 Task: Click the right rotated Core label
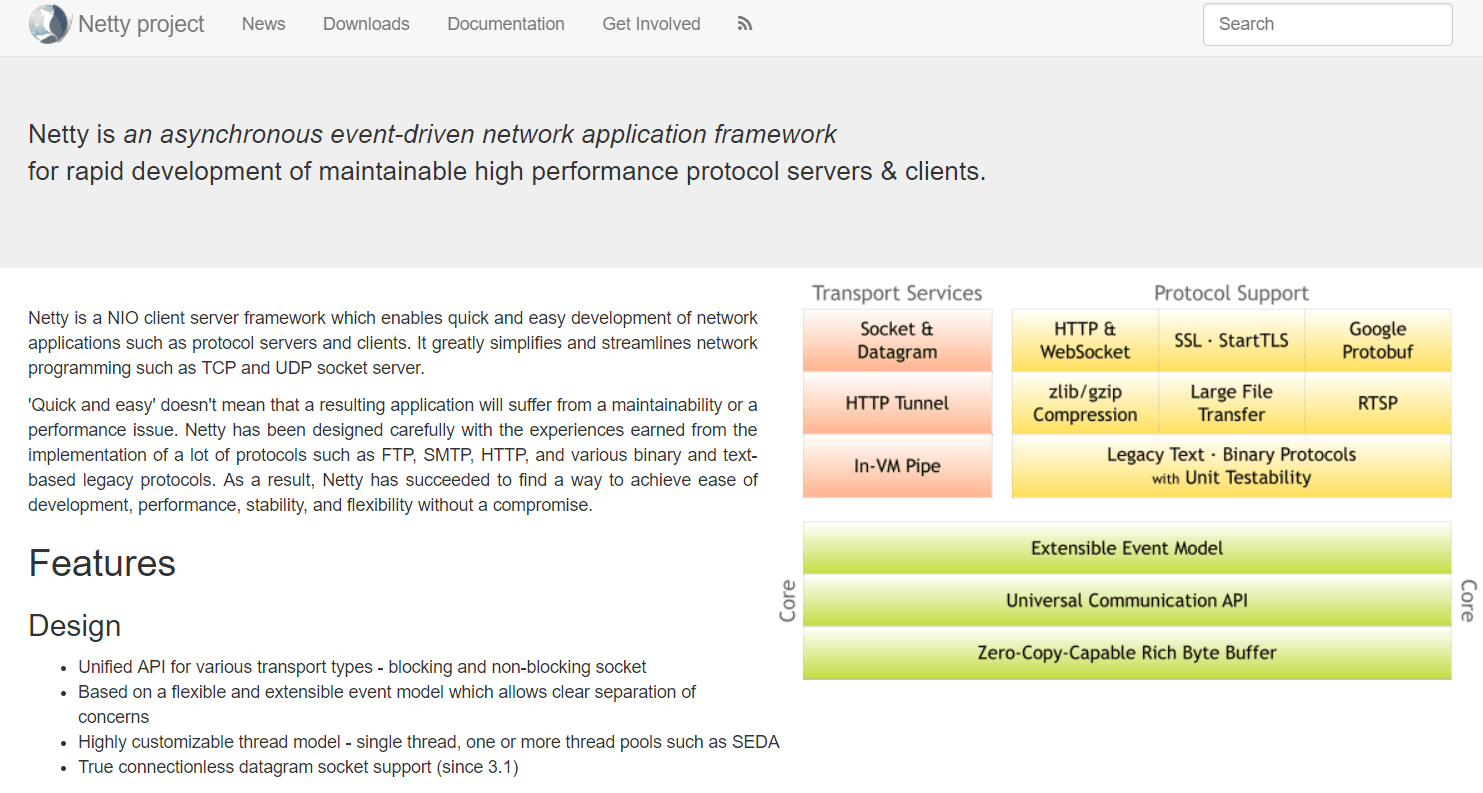(x=1467, y=601)
